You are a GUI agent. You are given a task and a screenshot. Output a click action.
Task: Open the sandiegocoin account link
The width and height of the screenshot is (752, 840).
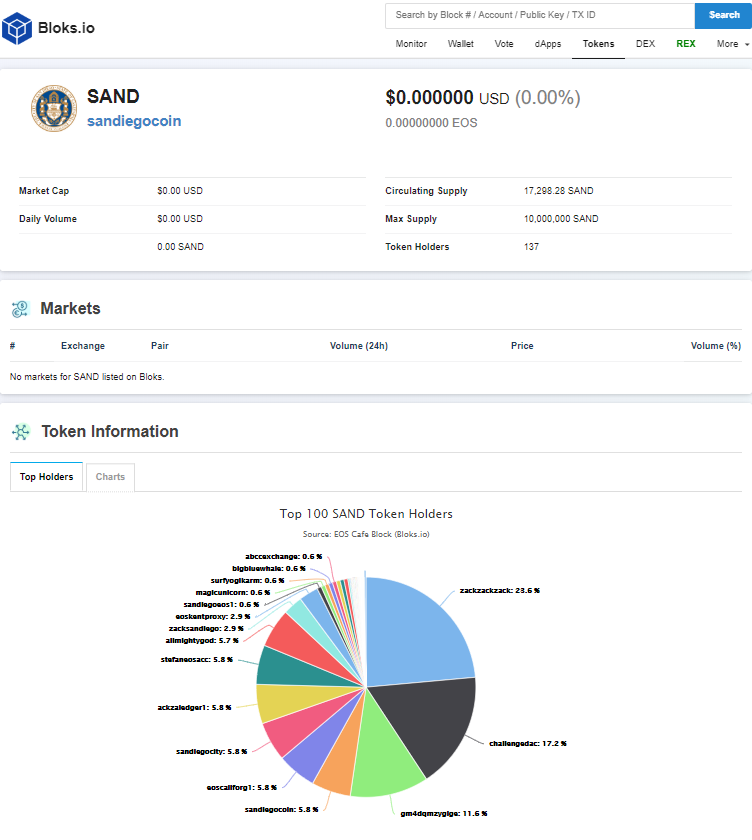(x=134, y=121)
